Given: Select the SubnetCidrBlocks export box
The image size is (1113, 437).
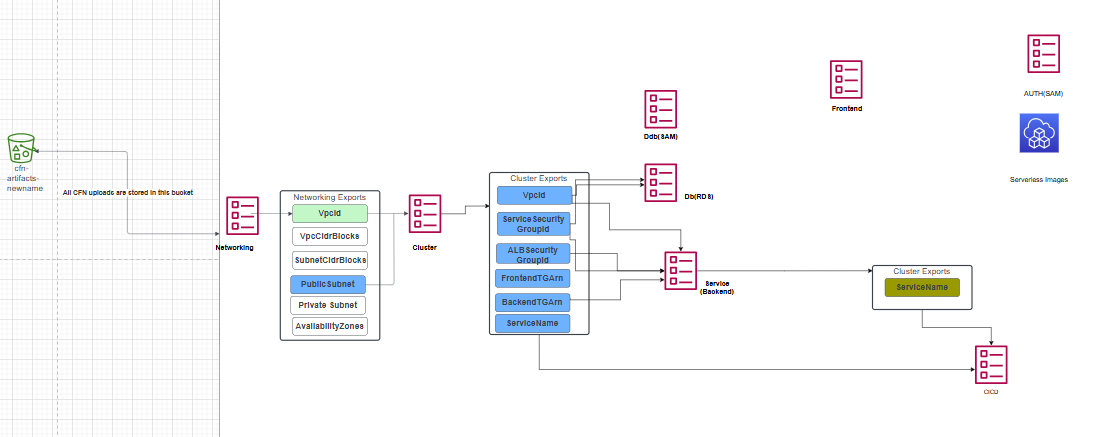Looking at the screenshot, I should (x=330, y=260).
